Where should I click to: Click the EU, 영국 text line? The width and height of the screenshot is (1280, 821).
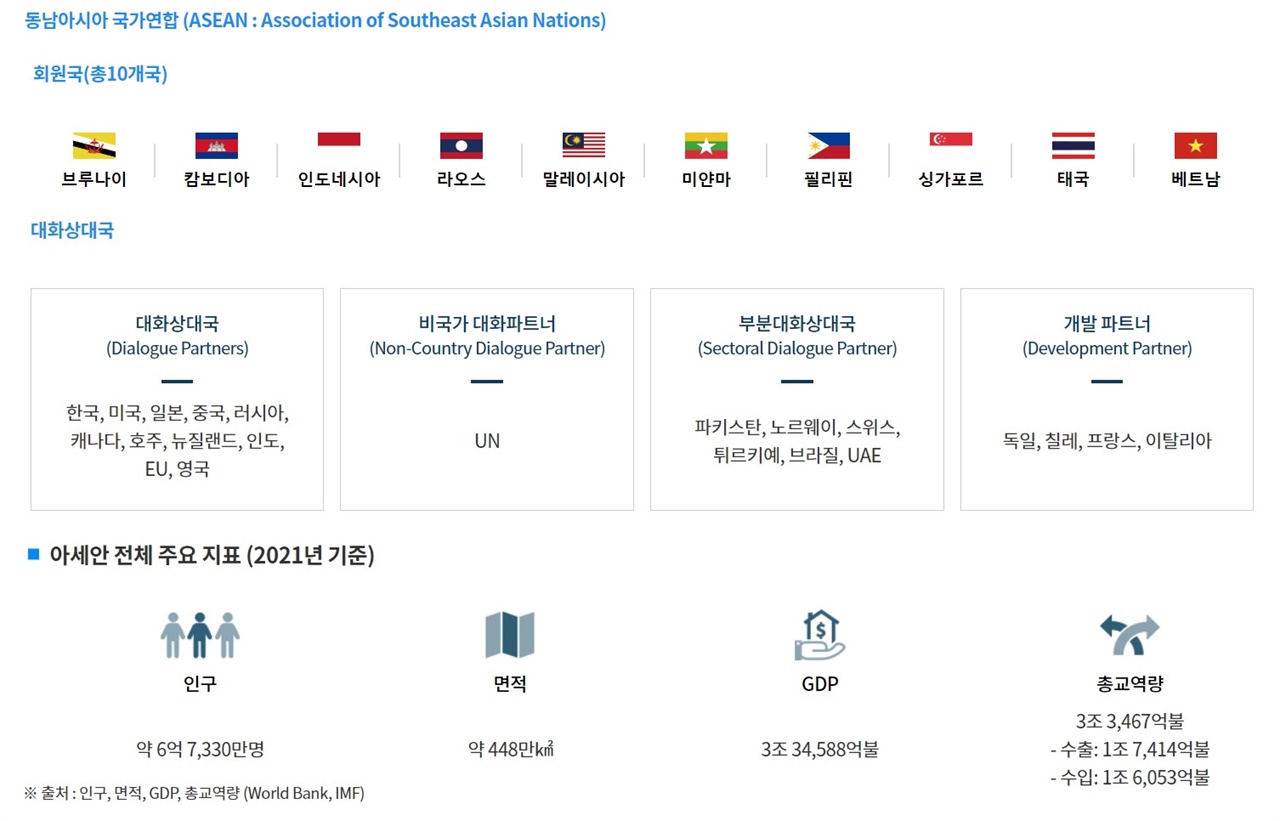[x=177, y=469]
